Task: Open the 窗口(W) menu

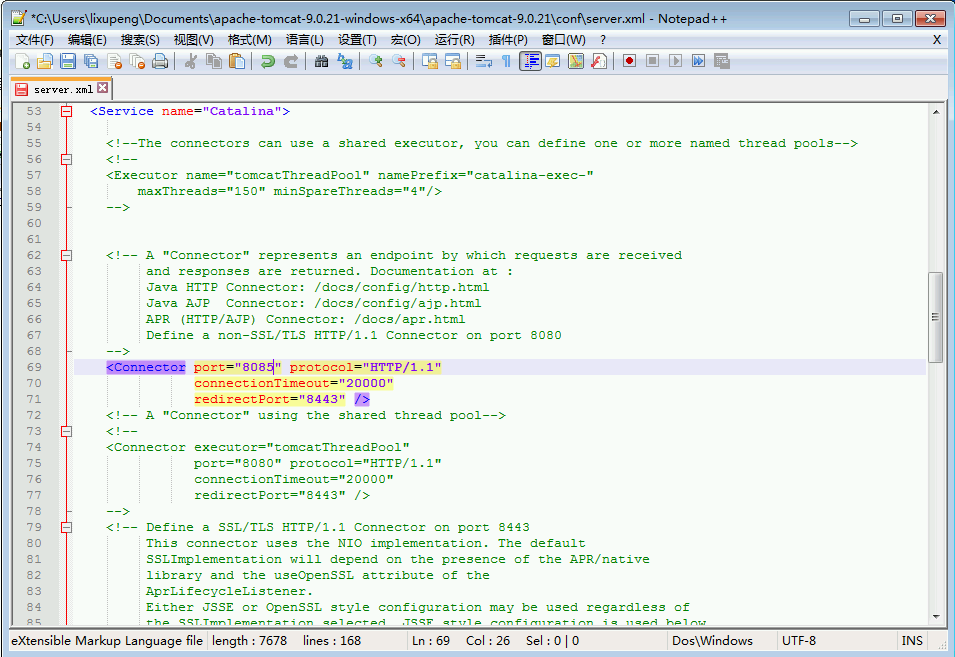Action: pyautogui.click(x=563, y=40)
